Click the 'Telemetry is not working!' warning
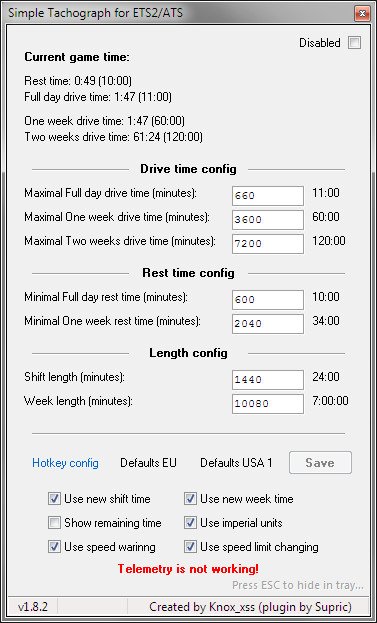This screenshot has width=377, height=623. (x=188, y=569)
